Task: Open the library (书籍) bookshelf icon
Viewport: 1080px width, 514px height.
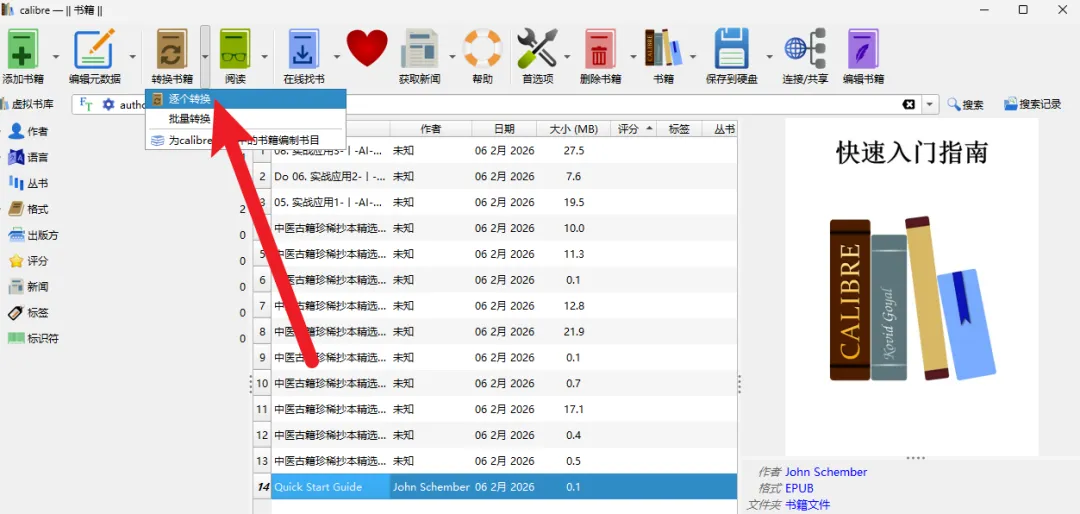Action: tap(663, 48)
